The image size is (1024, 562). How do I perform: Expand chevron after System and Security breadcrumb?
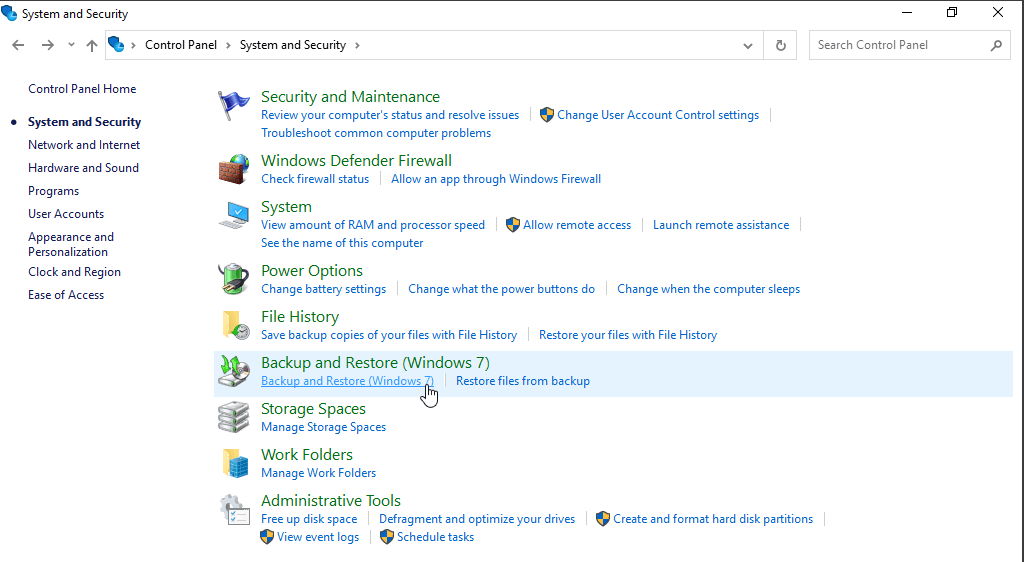click(x=357, y=45)
